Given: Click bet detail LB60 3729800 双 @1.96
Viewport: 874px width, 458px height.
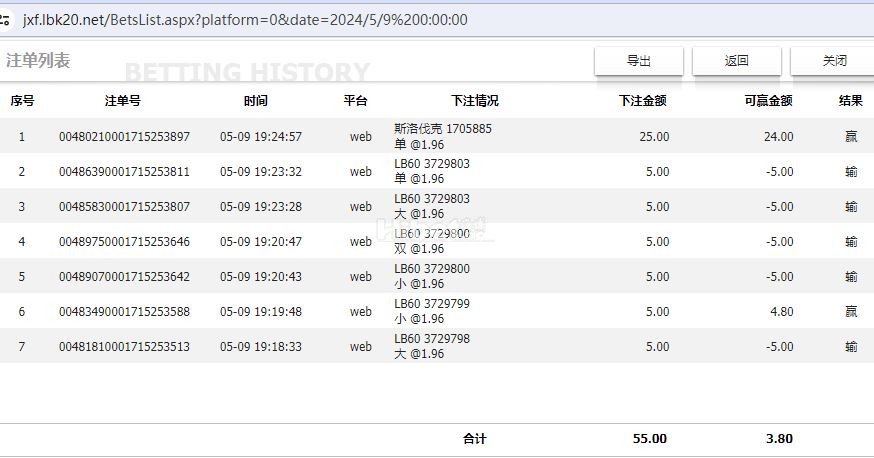Looking at the screenshot, I should tap(432, 241).
